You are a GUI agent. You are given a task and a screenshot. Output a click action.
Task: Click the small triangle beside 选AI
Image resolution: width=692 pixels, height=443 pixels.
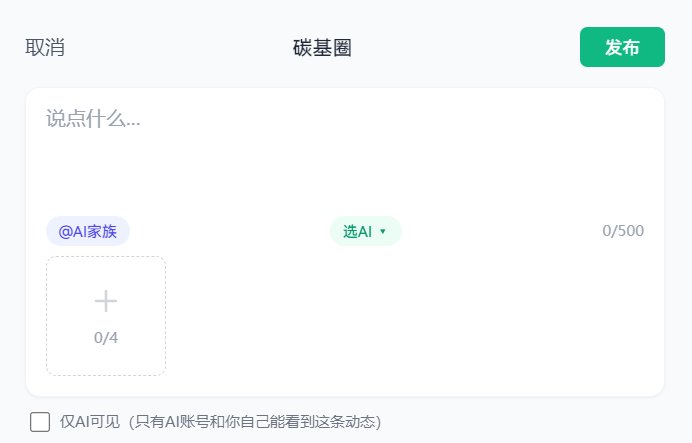click(x=383, y=232)
